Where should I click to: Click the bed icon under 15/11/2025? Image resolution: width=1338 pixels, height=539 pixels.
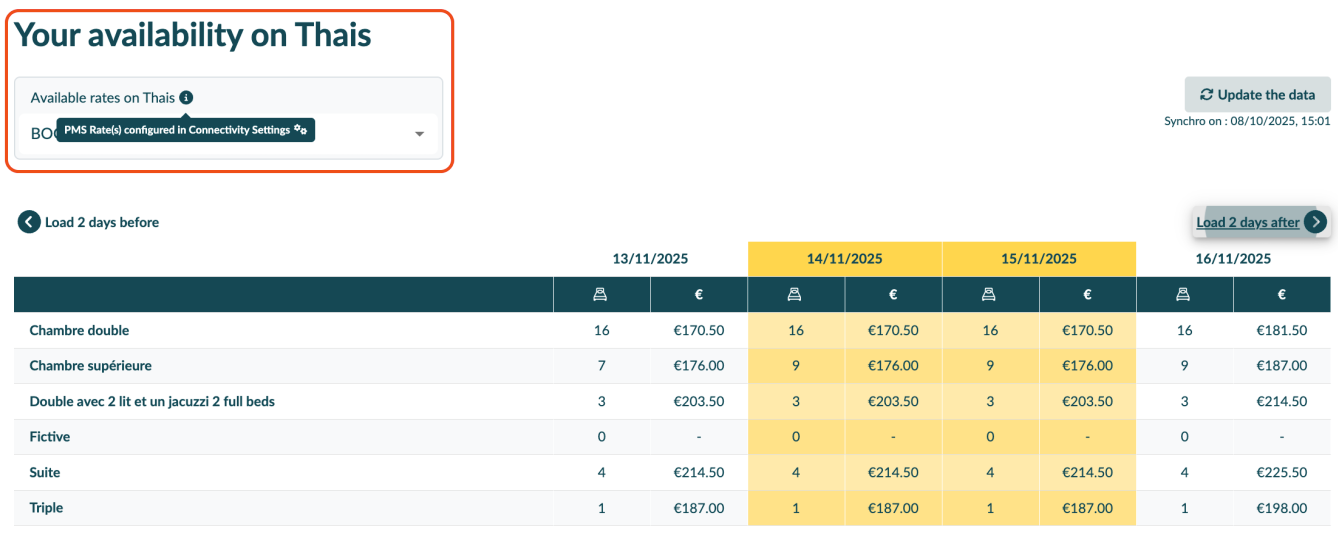point(990,295)
